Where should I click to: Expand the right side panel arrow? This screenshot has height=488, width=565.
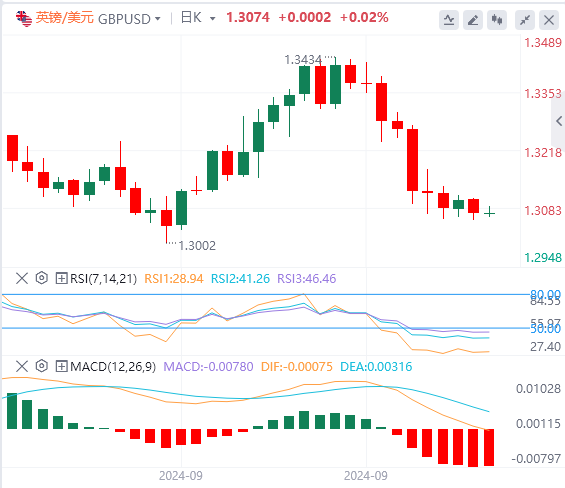559,121
